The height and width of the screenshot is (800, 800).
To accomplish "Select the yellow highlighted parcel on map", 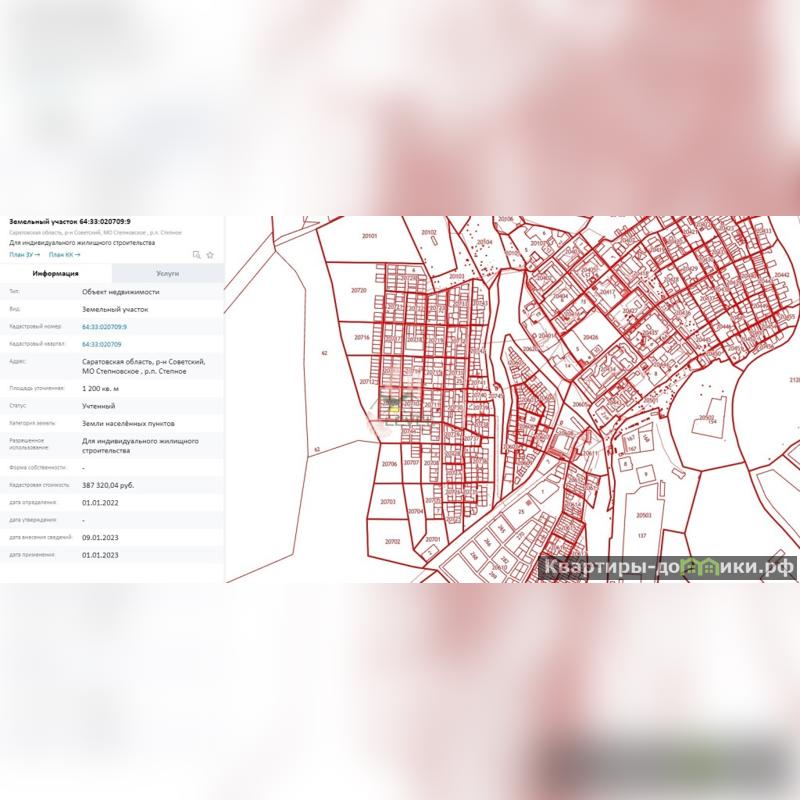I will click(394, 407).
